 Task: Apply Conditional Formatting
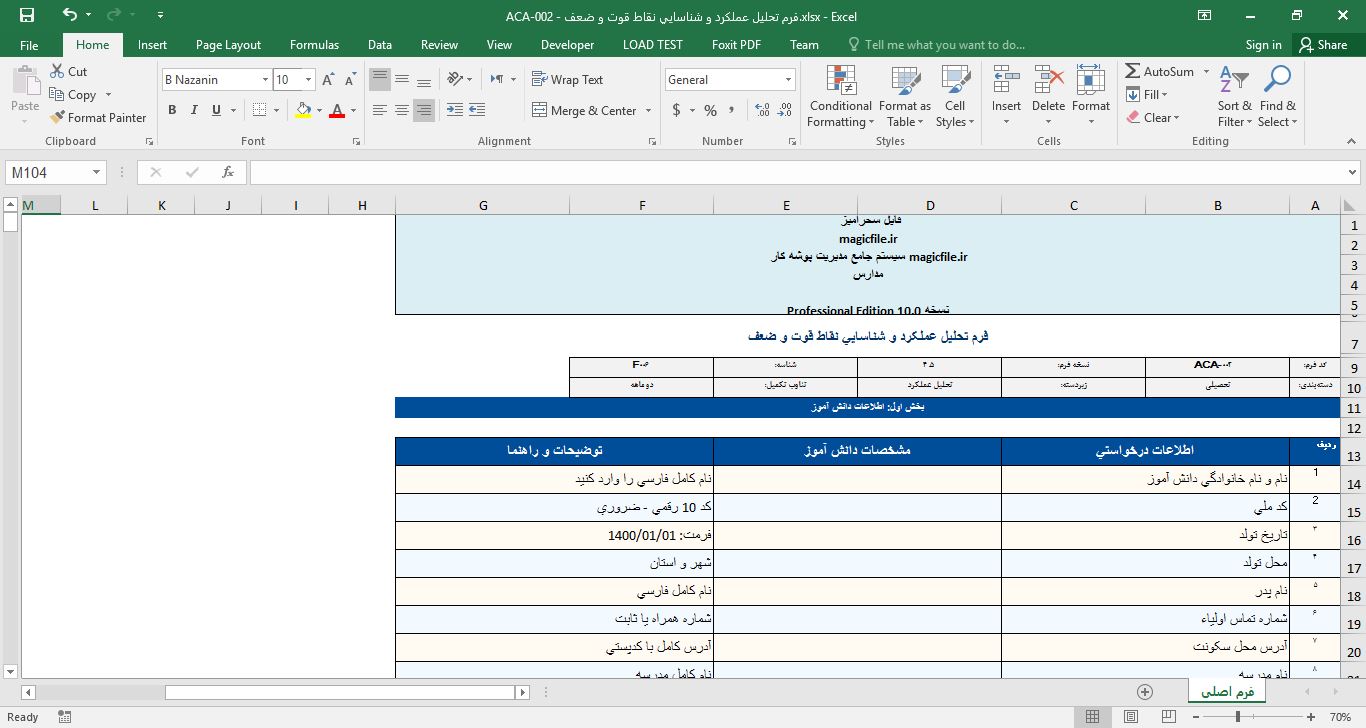[x=839, y=96]
